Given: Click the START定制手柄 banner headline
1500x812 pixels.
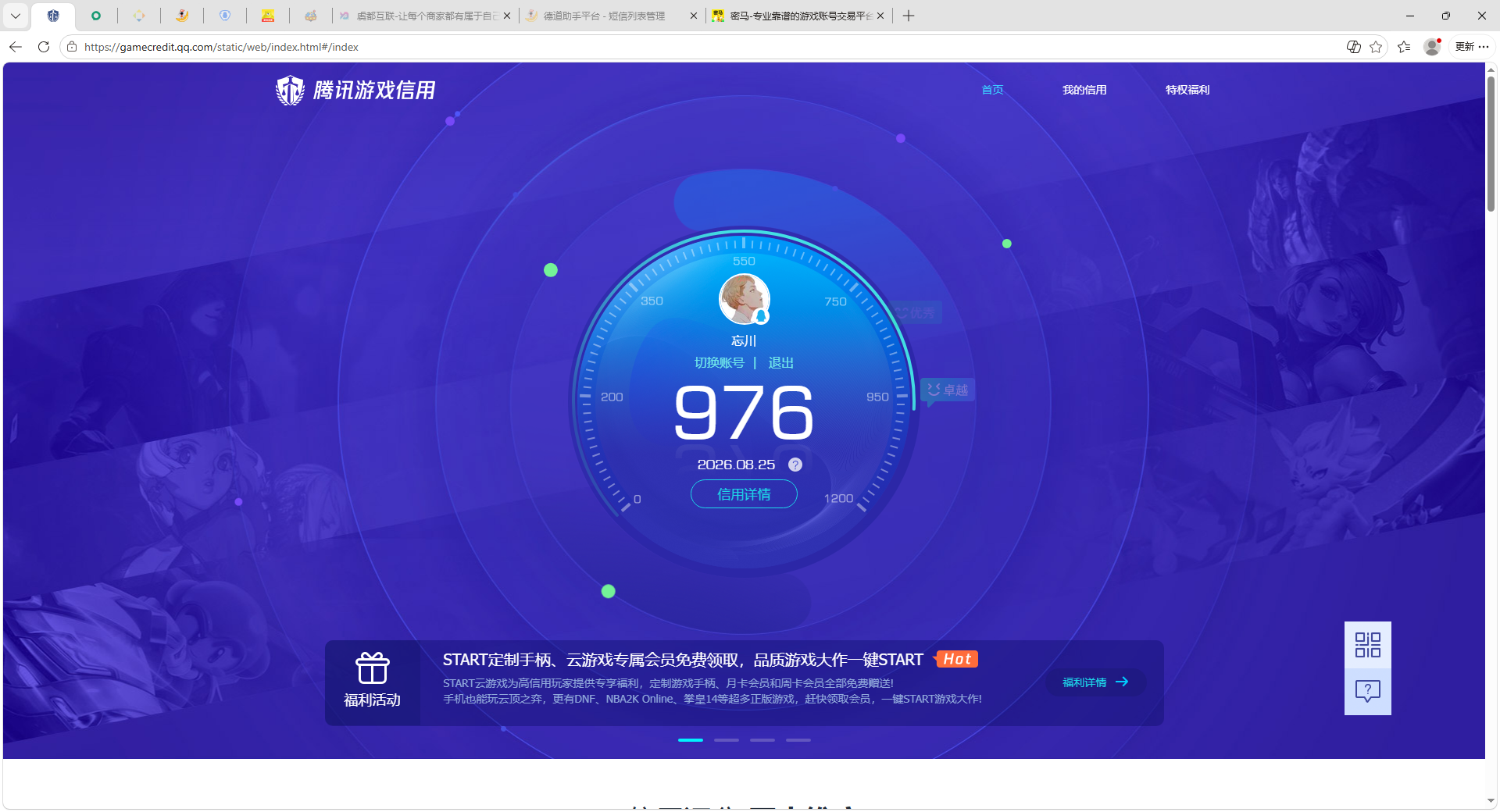Looking at the screenshot, I should [683, 660].
